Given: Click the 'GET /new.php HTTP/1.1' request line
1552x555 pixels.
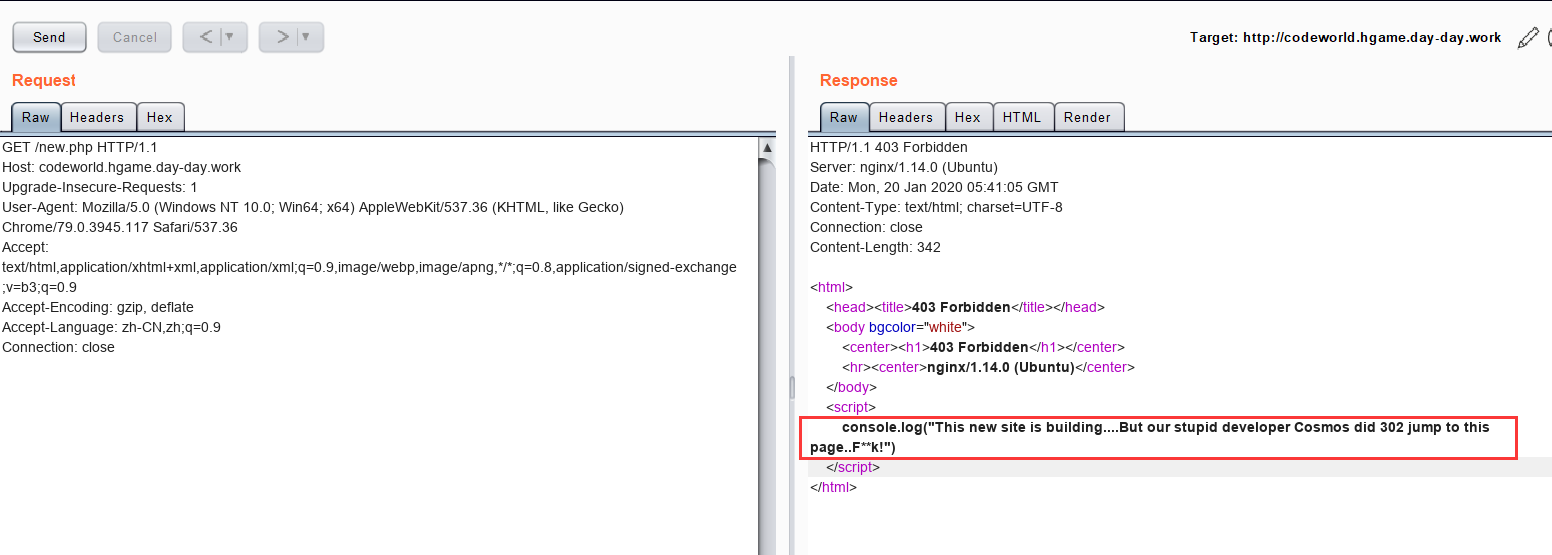Looking at the screenshot, I should tap(80, 147).
